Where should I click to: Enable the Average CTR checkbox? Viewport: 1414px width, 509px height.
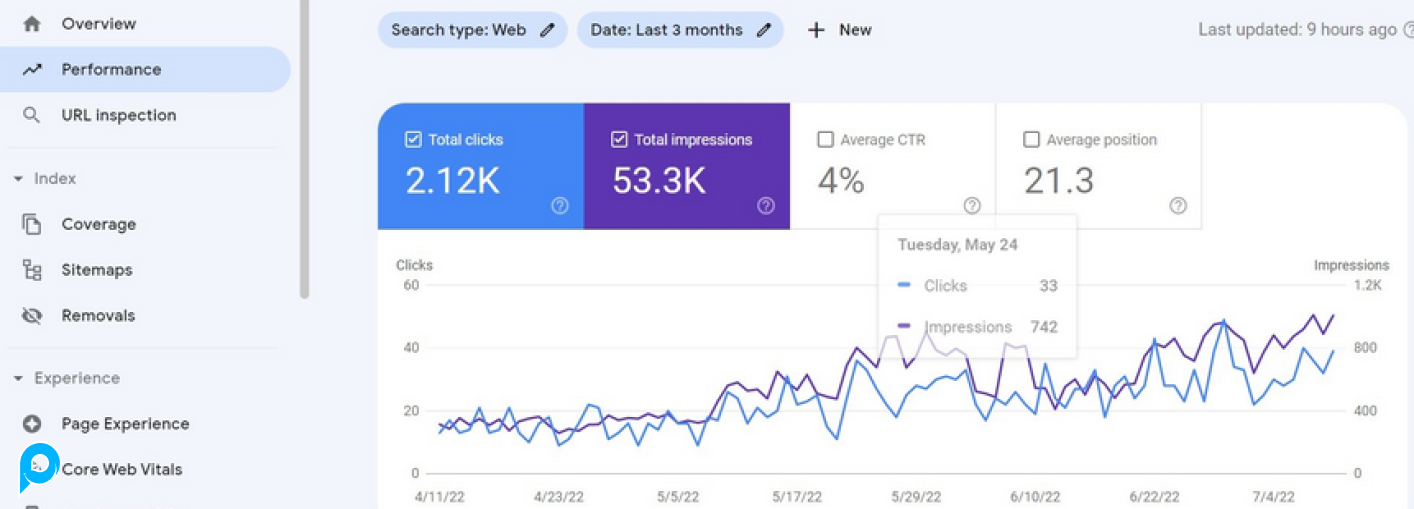[825, 140]
